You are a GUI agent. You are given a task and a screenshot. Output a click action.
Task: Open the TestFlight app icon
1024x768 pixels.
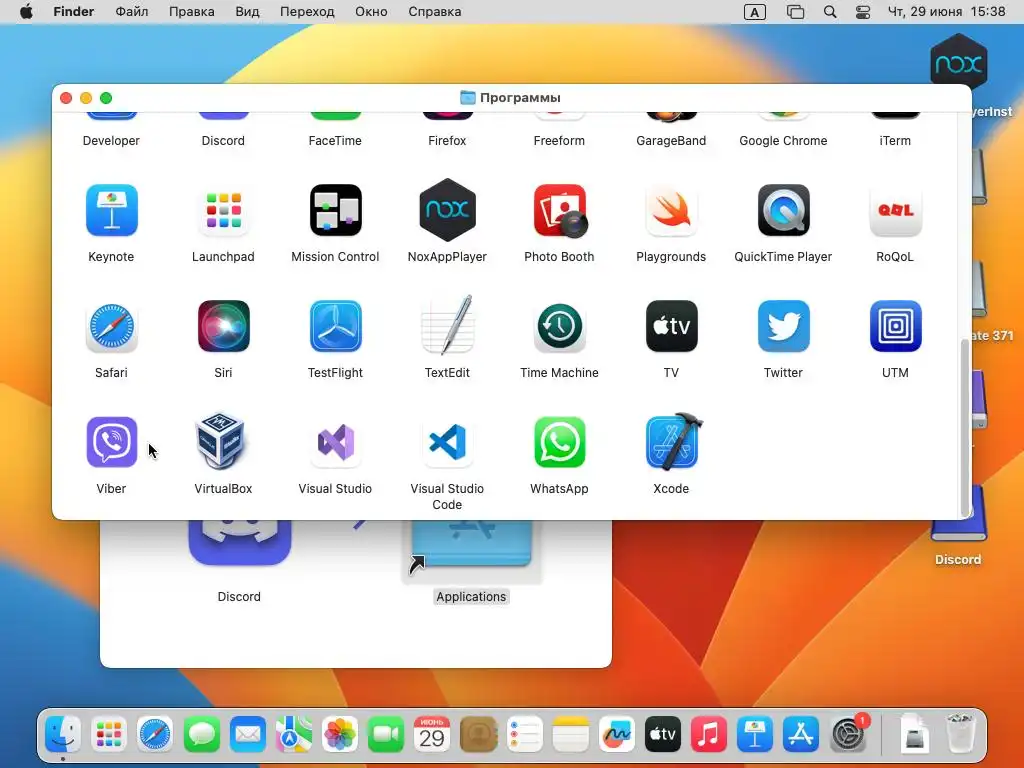(x=336, y=327)
